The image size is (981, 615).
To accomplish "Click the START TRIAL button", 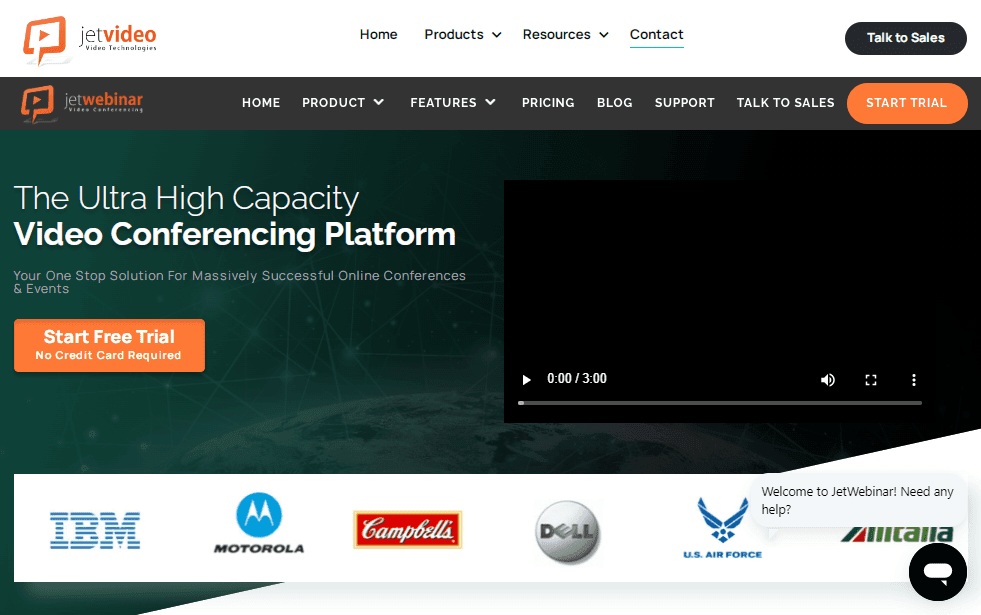I will (x=907, y=103).
